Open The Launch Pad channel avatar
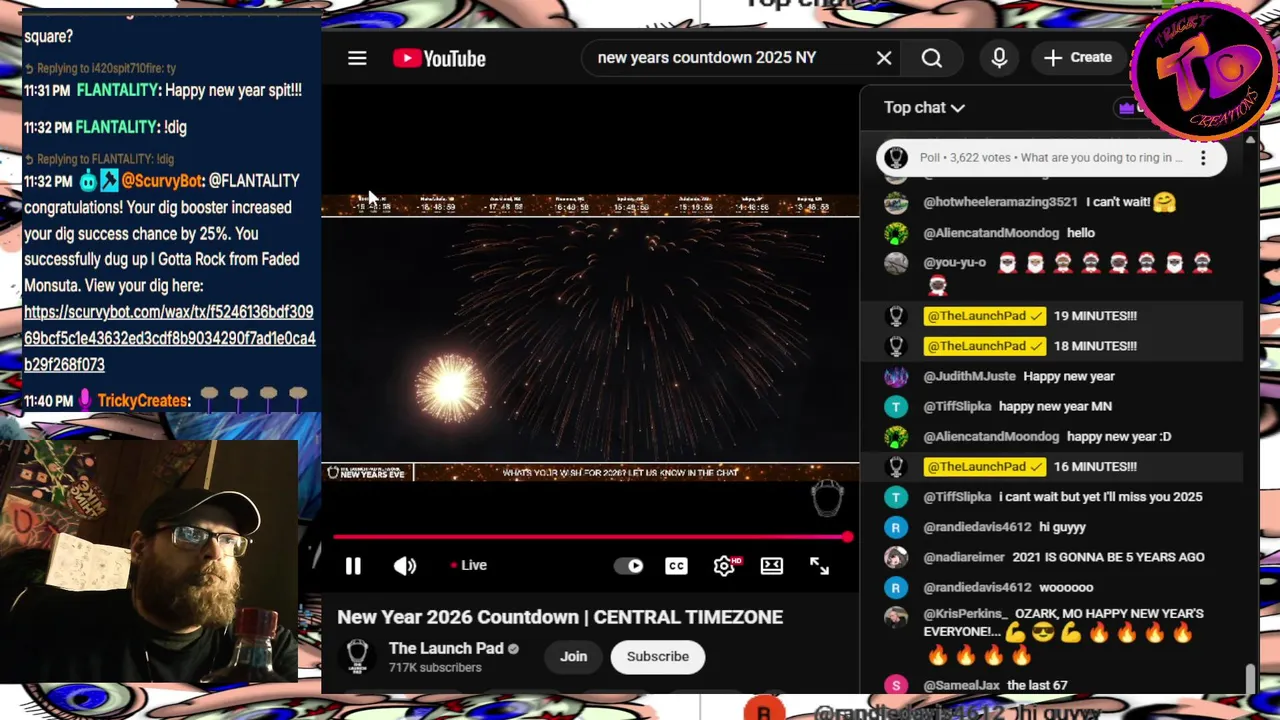Screen dimensions: 1280x720 pos(357,656)
